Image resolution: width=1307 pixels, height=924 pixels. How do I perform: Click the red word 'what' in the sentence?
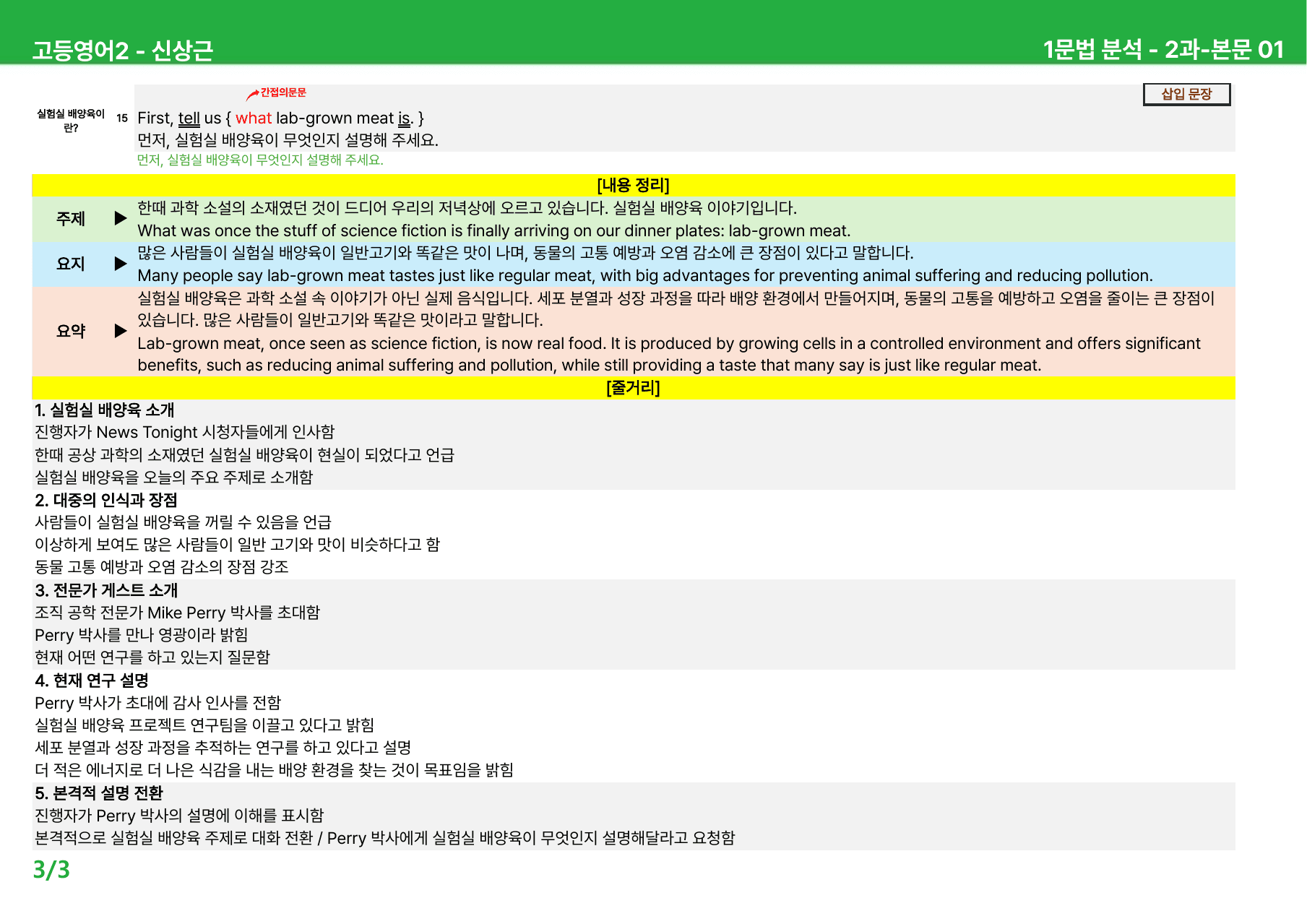254,118
